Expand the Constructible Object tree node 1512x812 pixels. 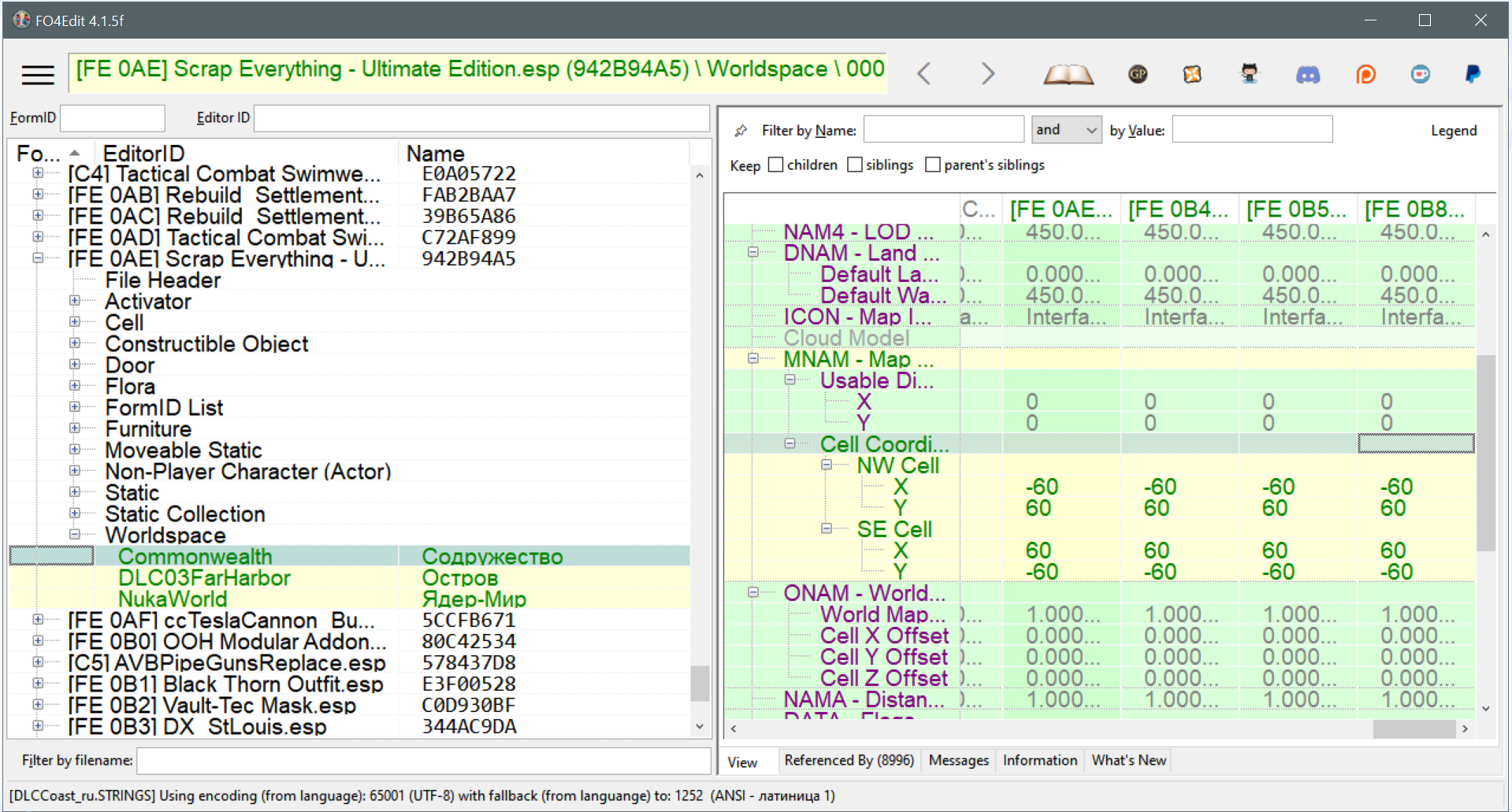[75, 343]
